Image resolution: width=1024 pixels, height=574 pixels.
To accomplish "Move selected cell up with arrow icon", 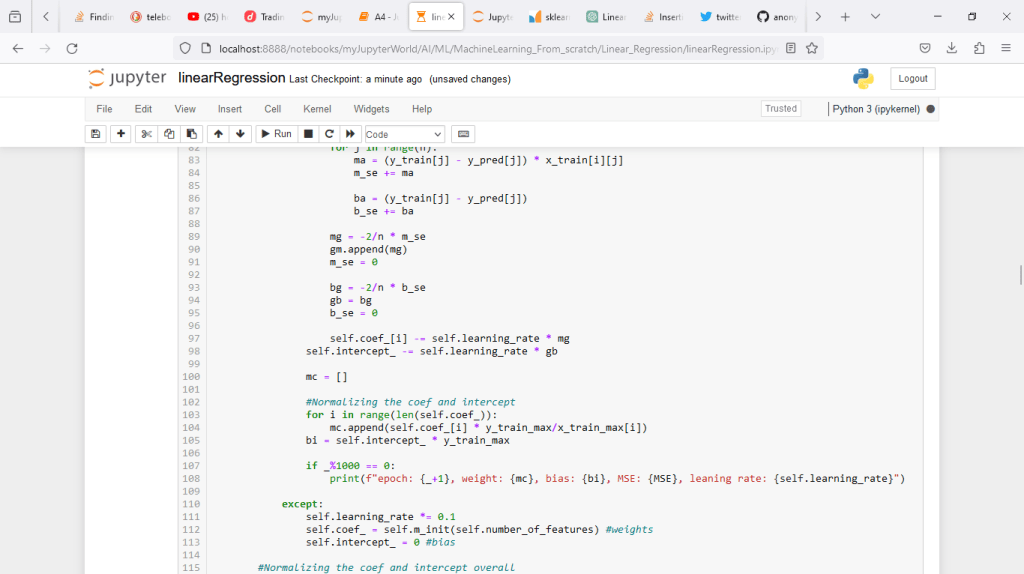I will point(218,134).
